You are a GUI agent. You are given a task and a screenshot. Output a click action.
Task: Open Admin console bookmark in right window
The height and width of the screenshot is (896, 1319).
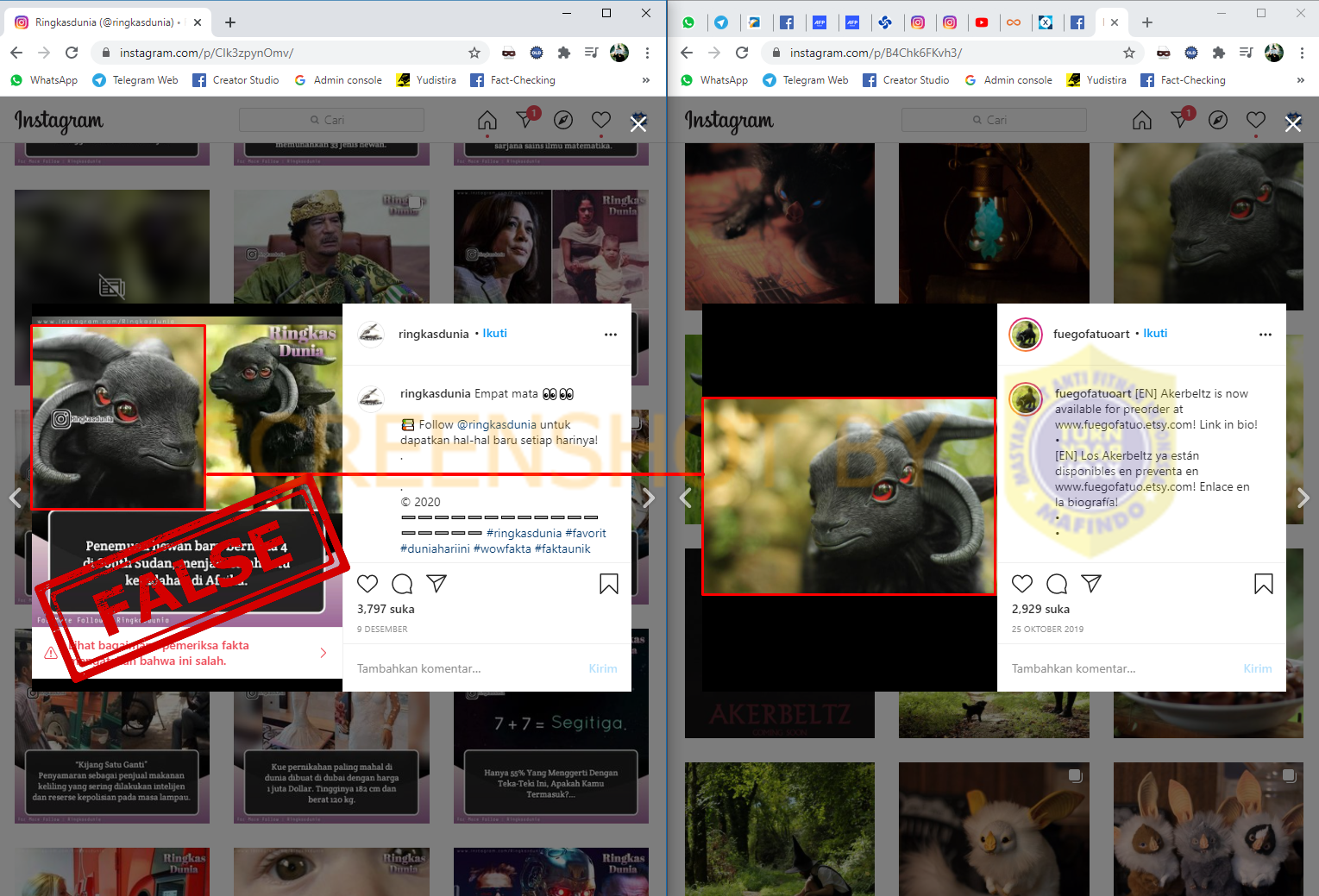(1008, 80)
